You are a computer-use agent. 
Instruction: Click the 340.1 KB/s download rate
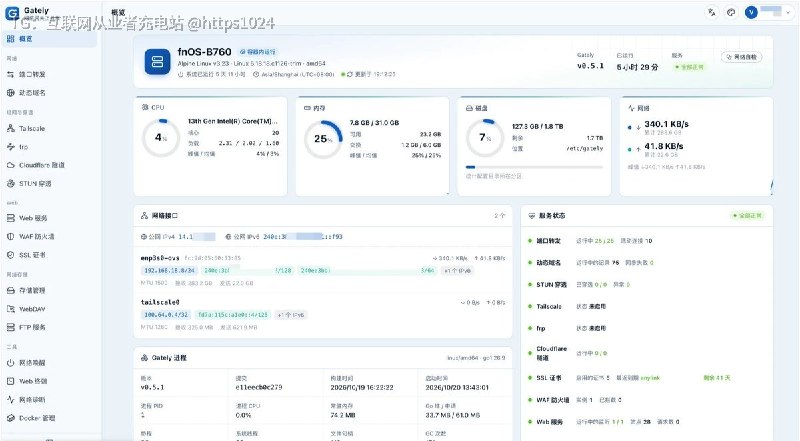tap(666, 124)
